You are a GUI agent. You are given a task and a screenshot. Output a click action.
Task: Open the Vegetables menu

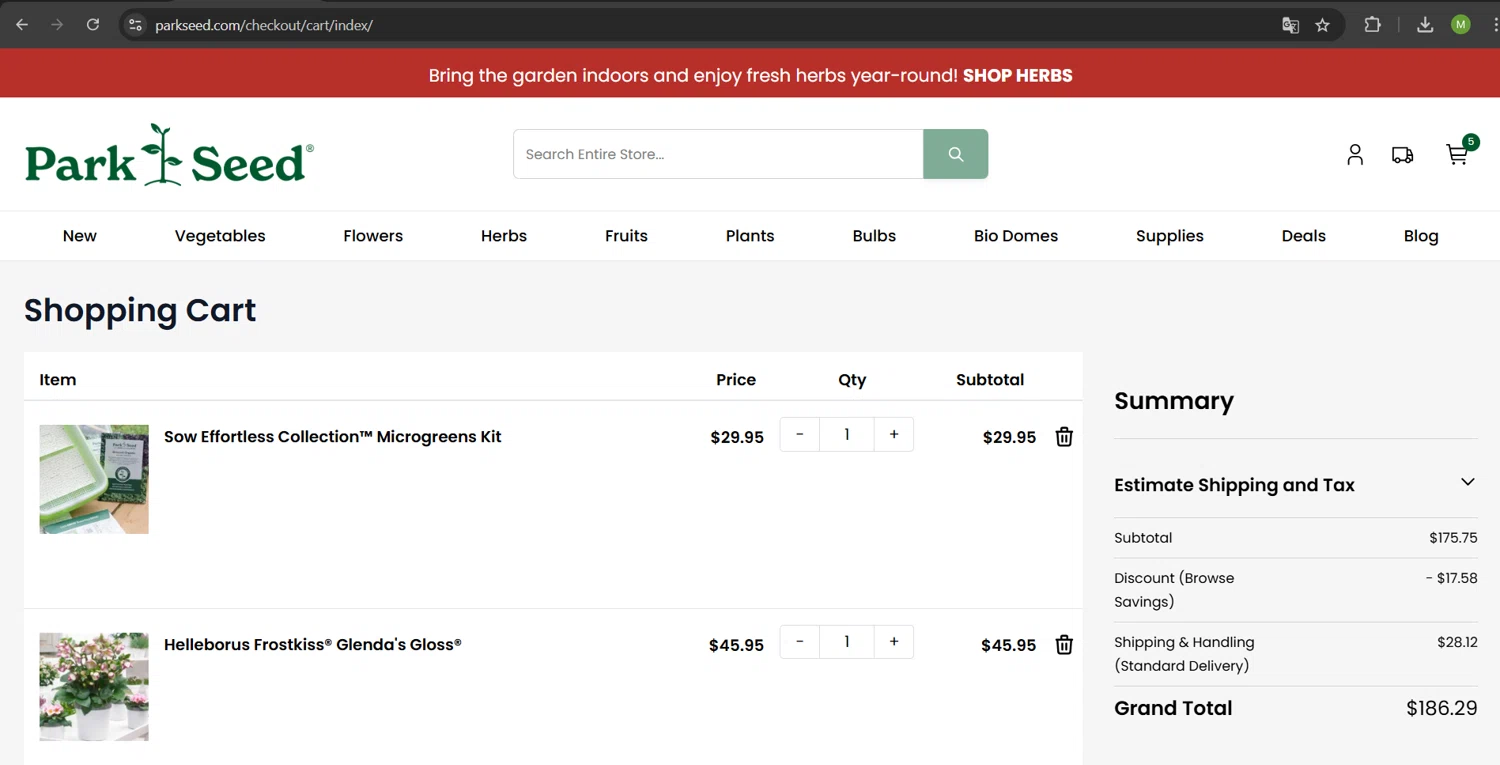pos(220,236)
